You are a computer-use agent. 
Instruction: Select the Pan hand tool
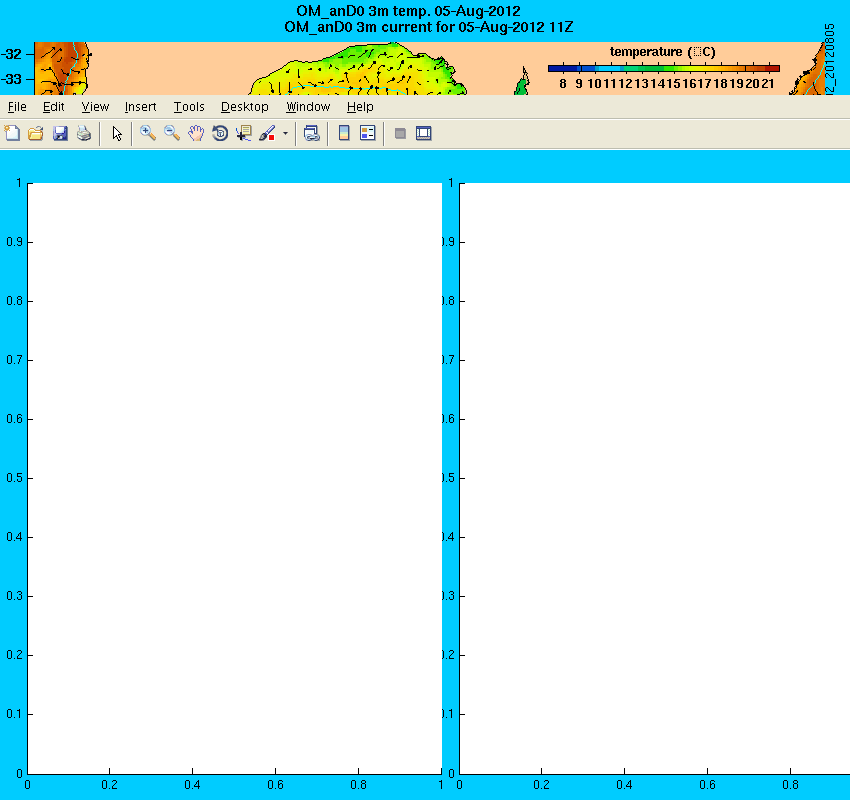pyautogui.click(x=196, y=133)
